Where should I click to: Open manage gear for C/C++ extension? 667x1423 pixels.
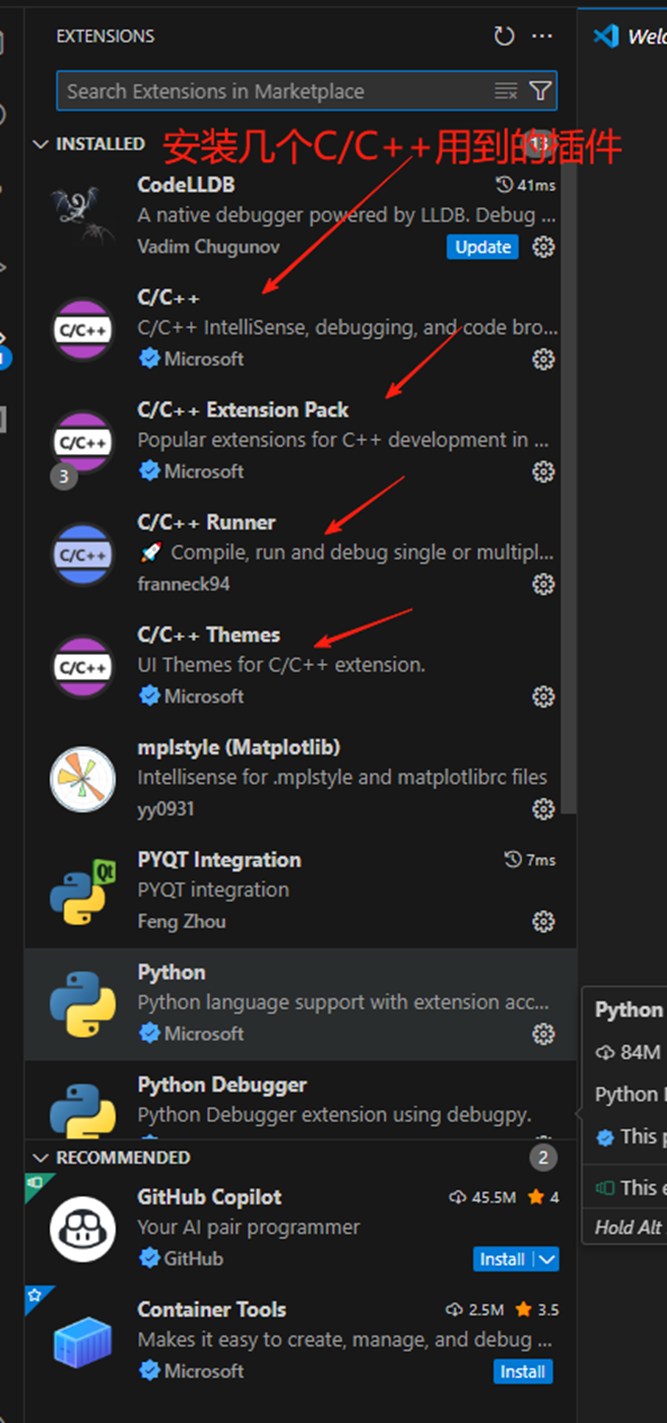tap(543, 359)
